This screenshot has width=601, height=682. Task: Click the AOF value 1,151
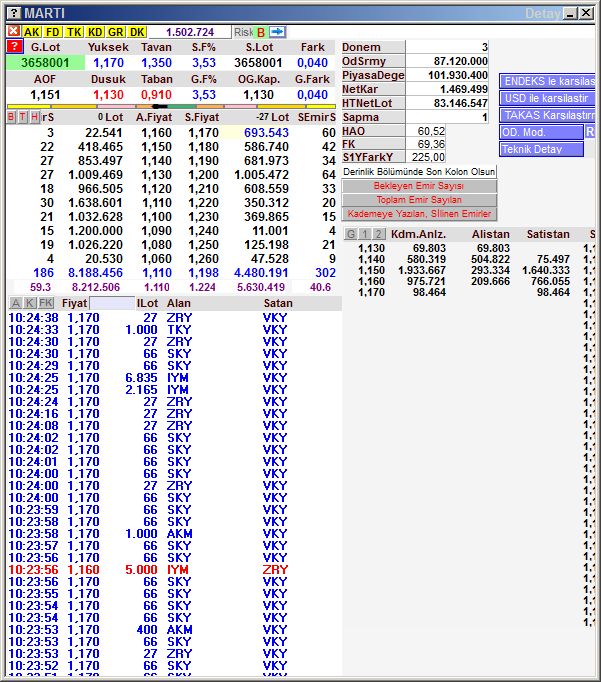[x=45, y=95]
